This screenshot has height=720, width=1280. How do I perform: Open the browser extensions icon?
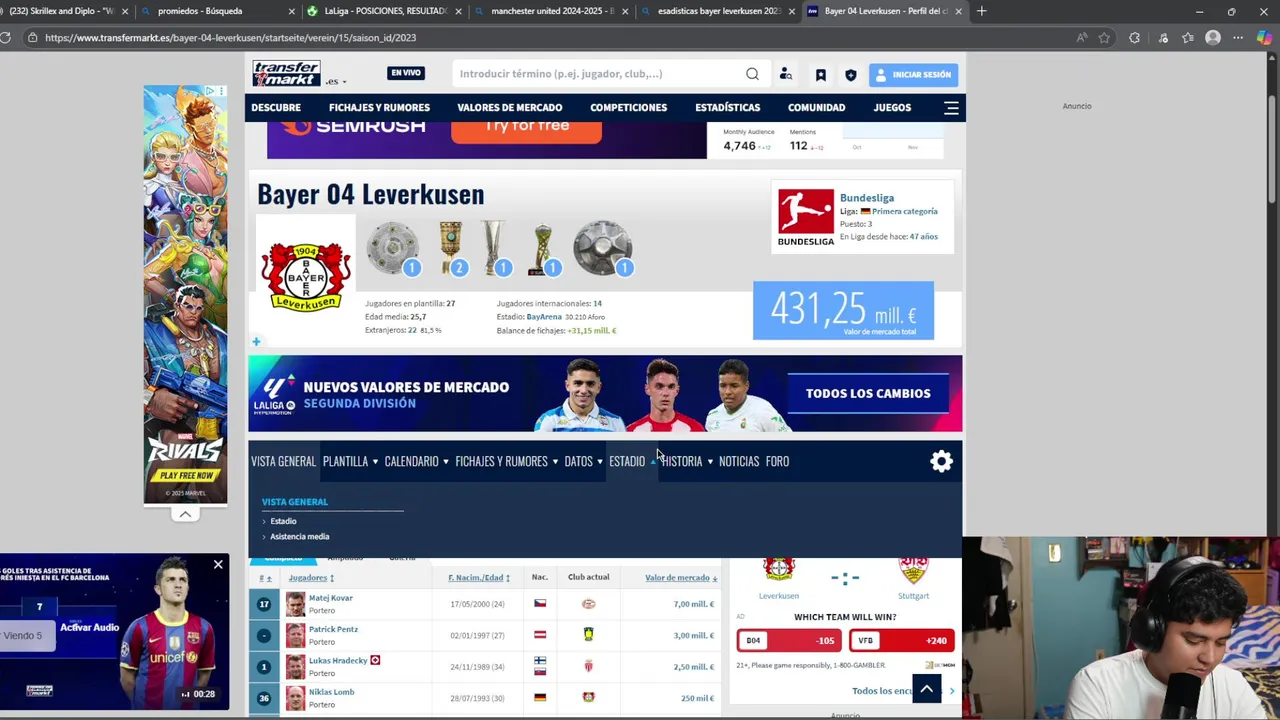click(x=1134, y=38)
